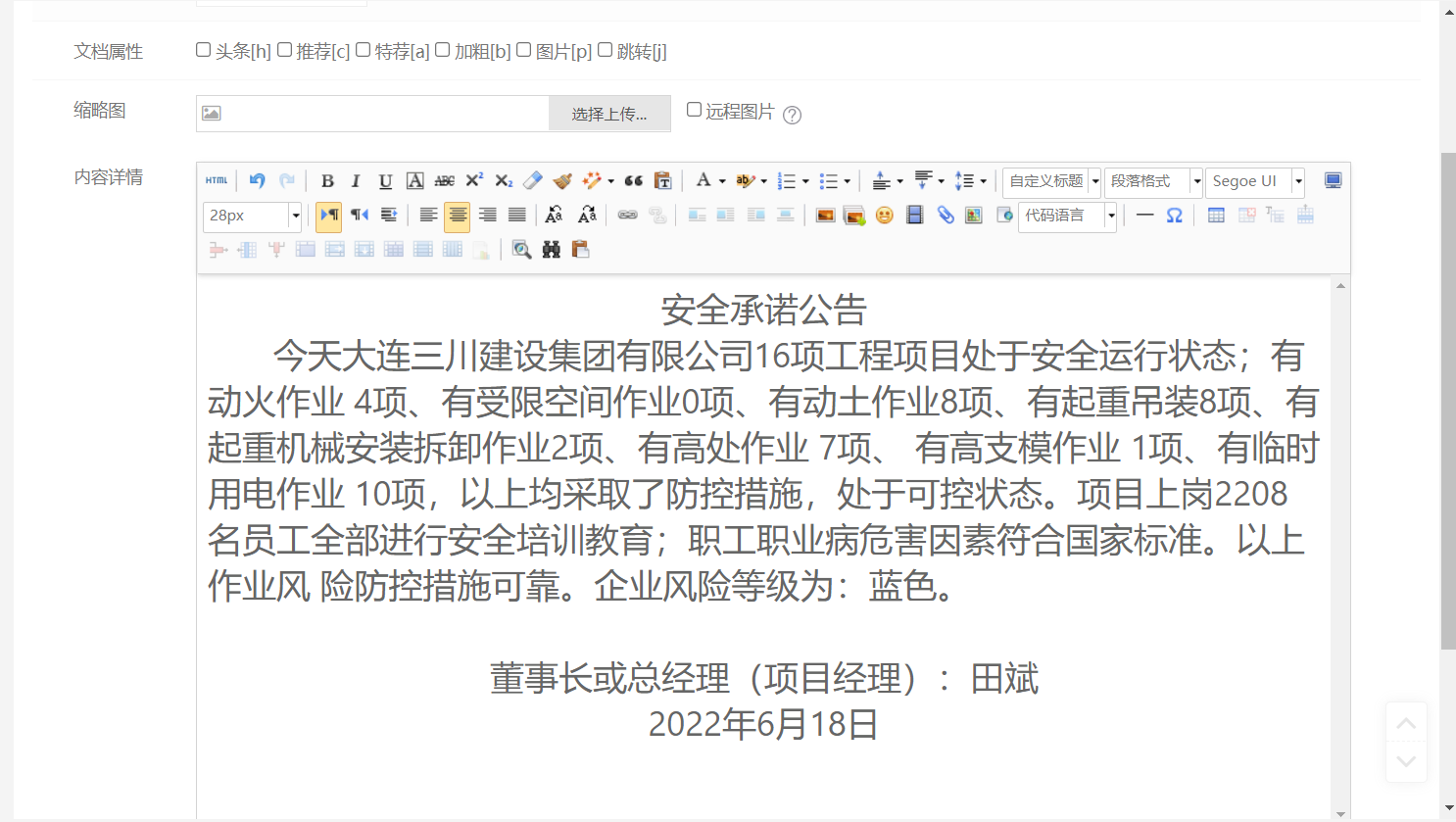Add a character border to text
Viewport: 1456px width, 822px height.
(x=414, y=181)
